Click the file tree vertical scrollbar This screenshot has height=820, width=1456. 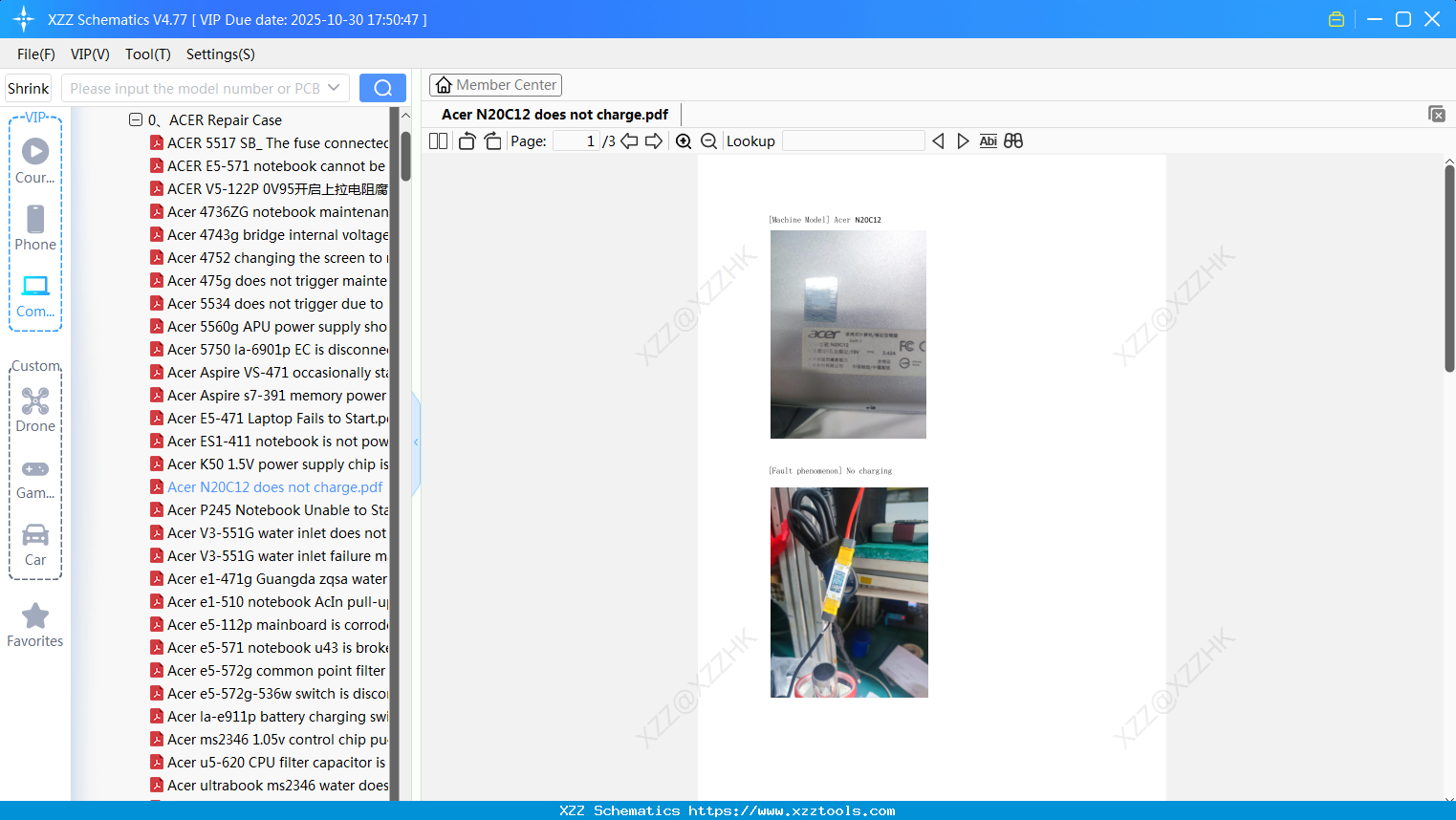(405, 156)
